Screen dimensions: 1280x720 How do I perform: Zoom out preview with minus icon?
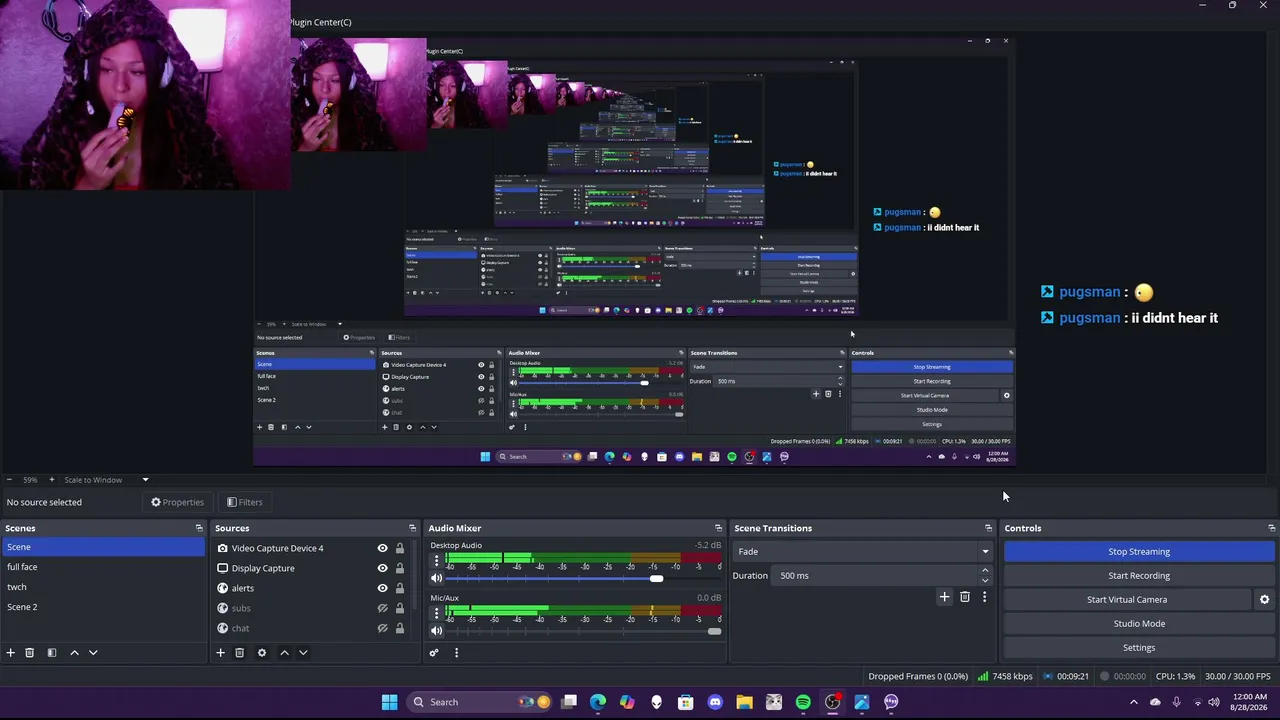point(8,480)
